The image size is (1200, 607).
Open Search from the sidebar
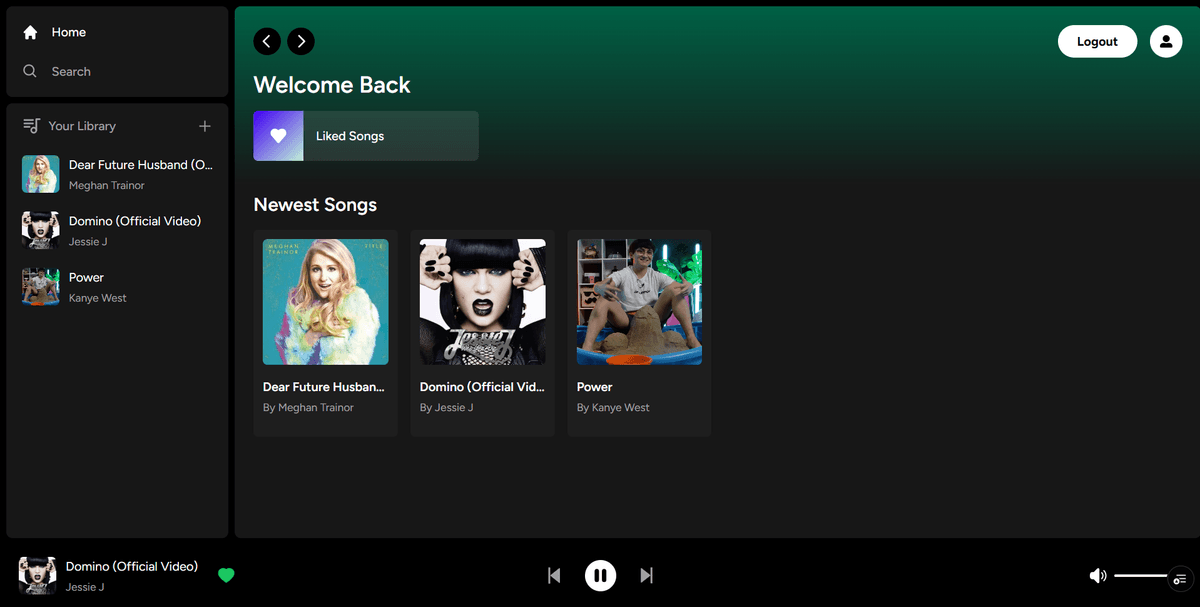coord(30,71)
